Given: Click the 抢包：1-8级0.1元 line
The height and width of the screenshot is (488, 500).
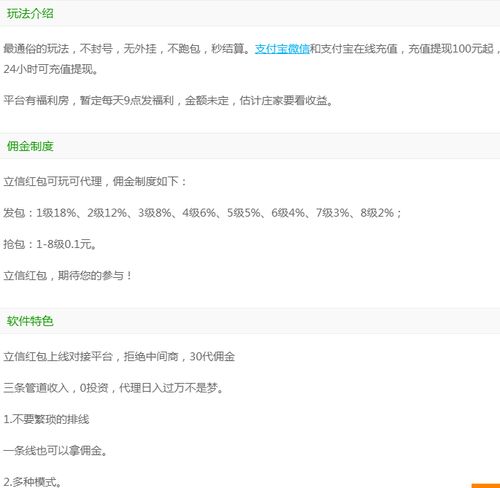Looking at the screenshot, I should point(50,244).
